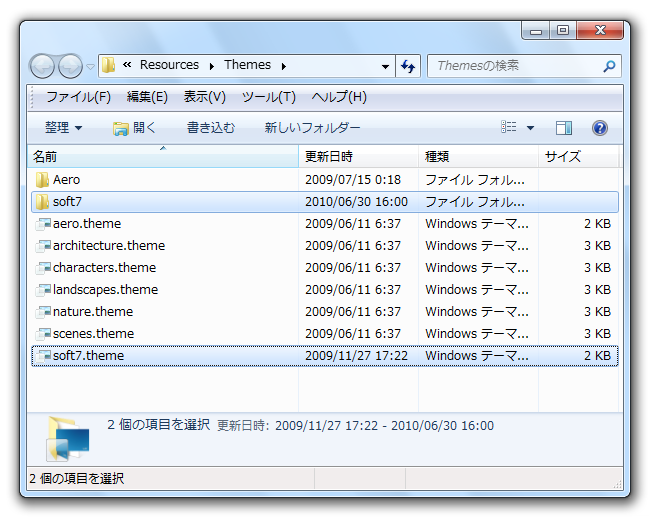Select the aero.theme file icon

click(x=43, y=224)
